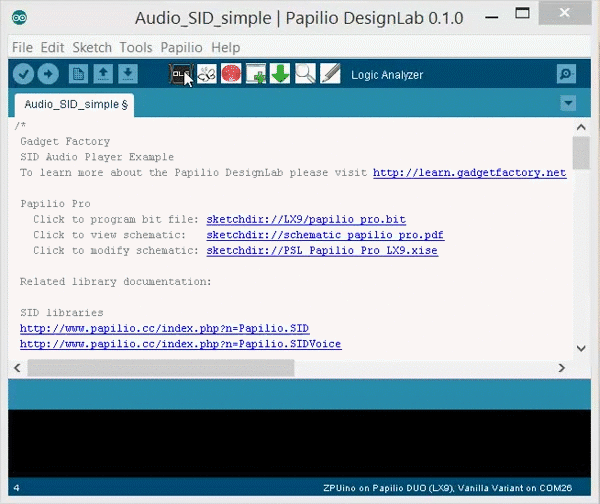Open the Sketch menu
The height and width of the screenshot is (504, 600).
pyautogui.click(x=92, y=47)
